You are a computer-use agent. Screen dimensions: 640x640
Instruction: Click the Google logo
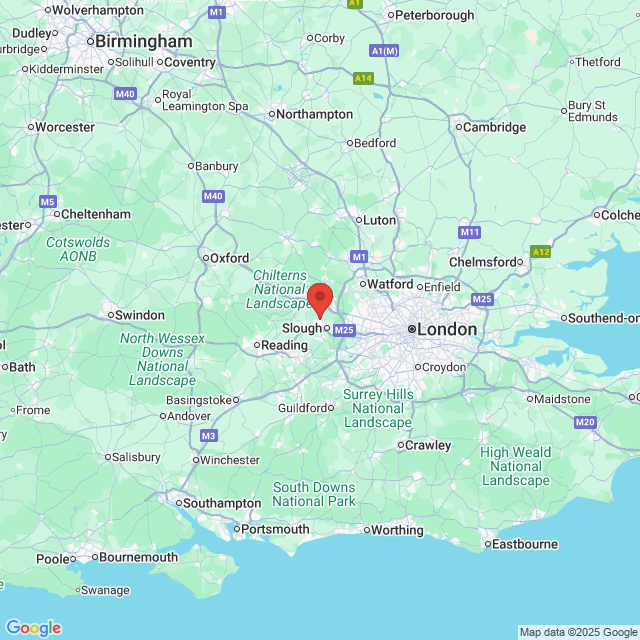(34, 628)
